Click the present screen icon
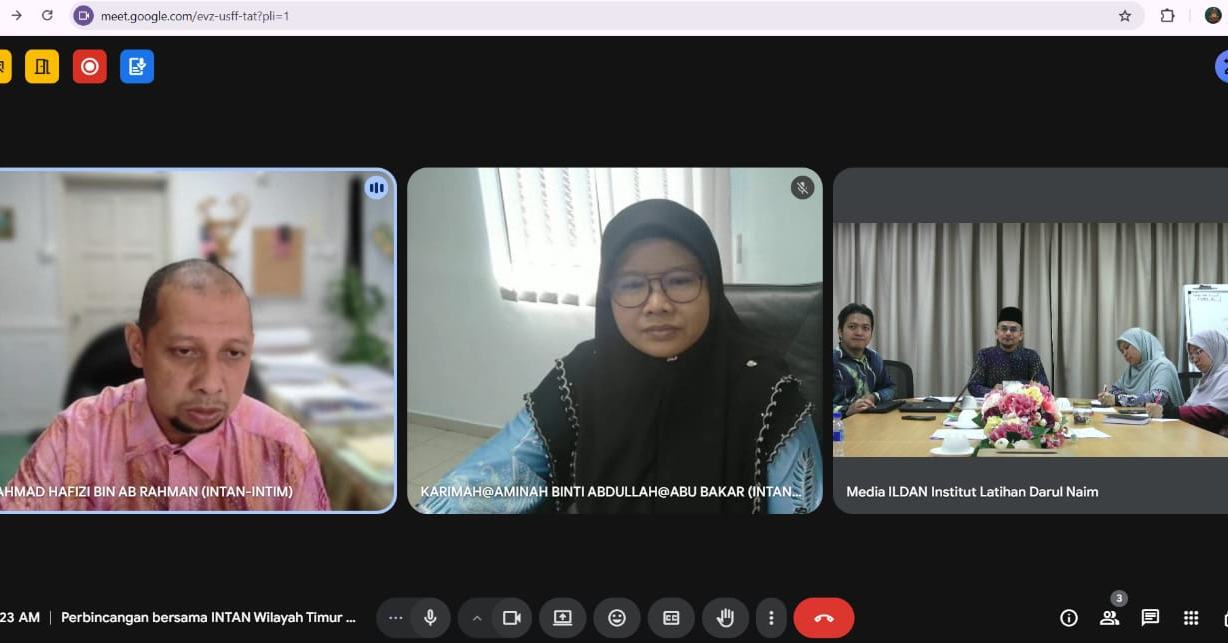Screen dimensions: 1228x643 [x=563, y=618]
